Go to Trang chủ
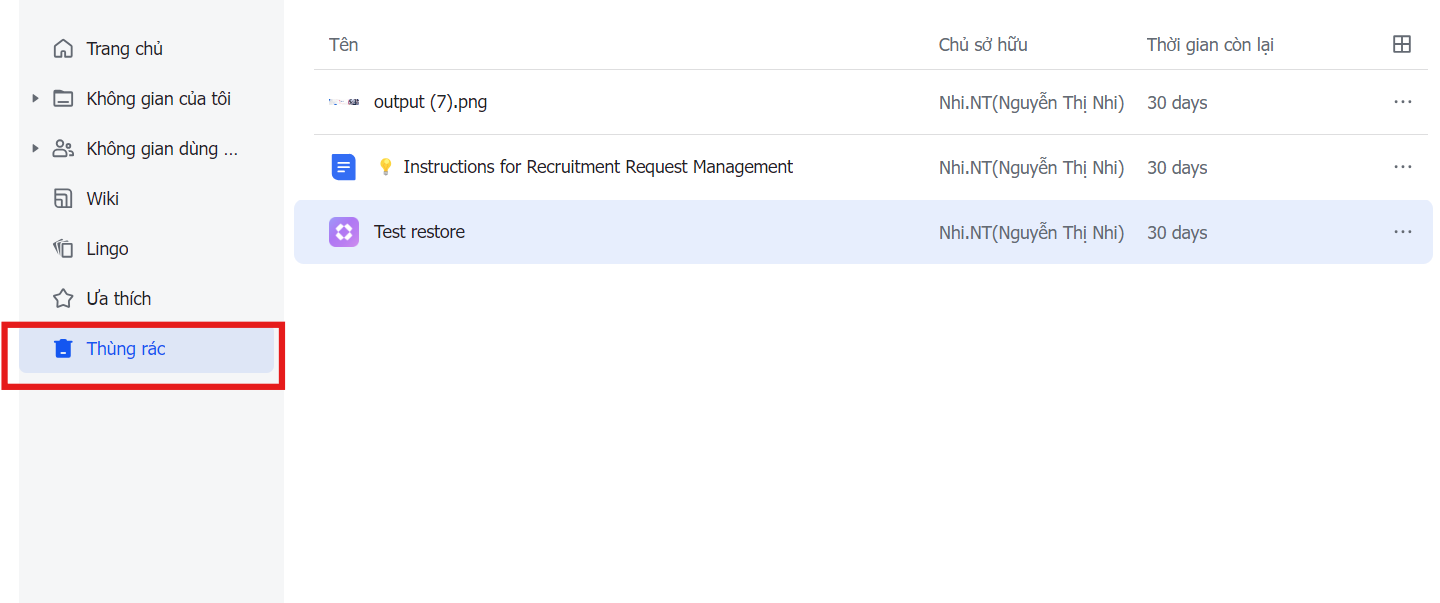This screenshot has height=603, width=1440. [125, 49]
